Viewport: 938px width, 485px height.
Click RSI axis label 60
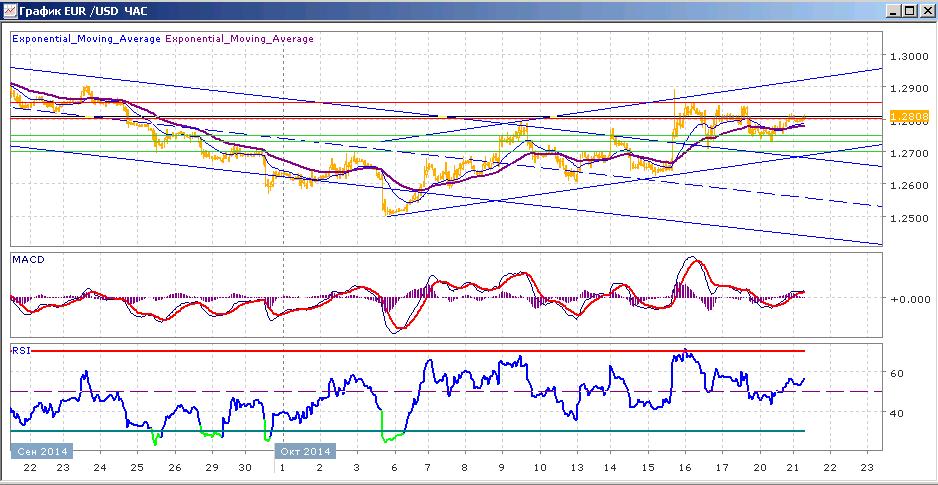[897, 373]
